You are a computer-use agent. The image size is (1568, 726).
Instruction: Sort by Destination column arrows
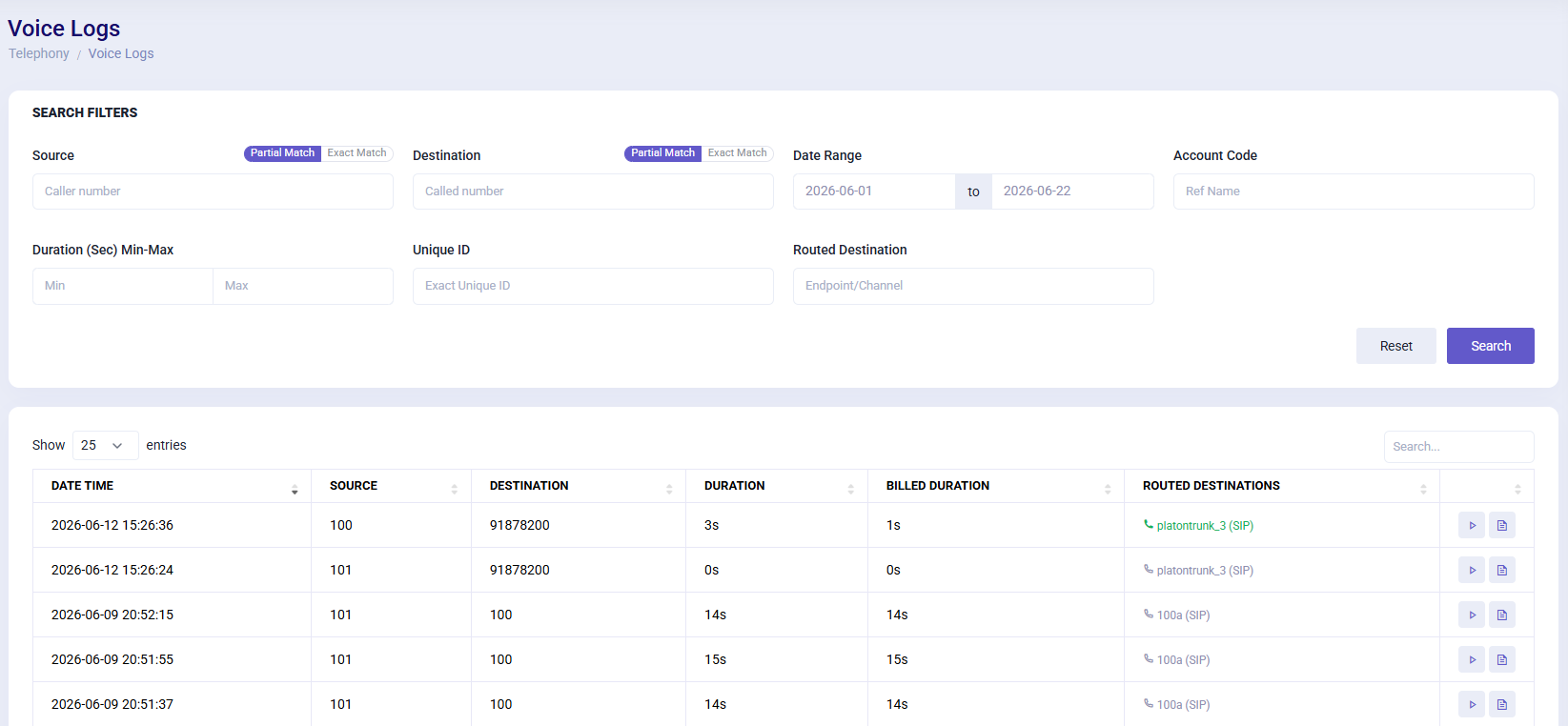click(x=669, y=489)
